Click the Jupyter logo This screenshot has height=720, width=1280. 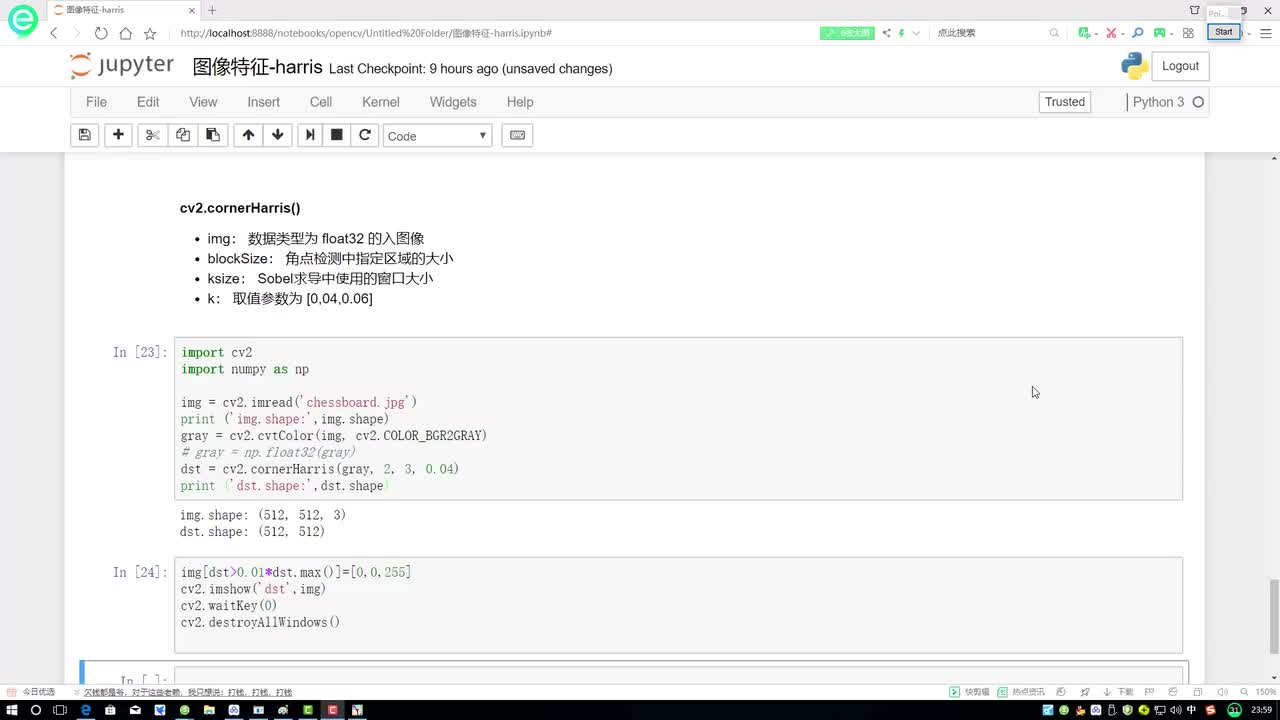(122, 66)
